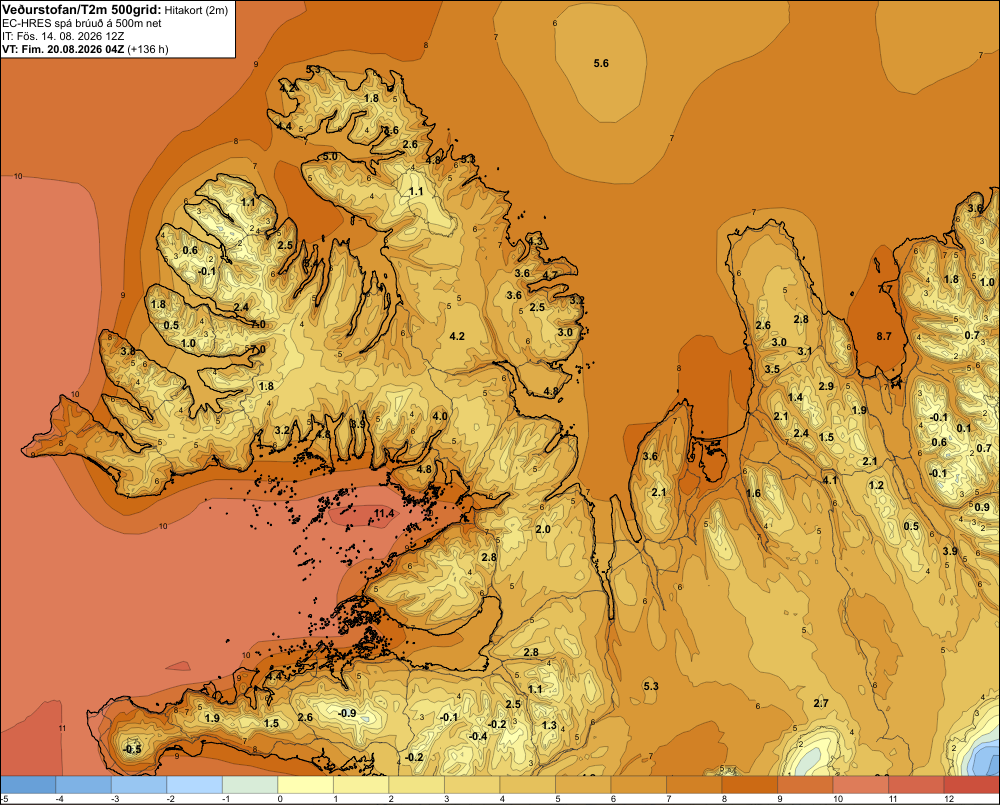Click the 3.8 label on the western fjord coast

[x=128, y=351]
